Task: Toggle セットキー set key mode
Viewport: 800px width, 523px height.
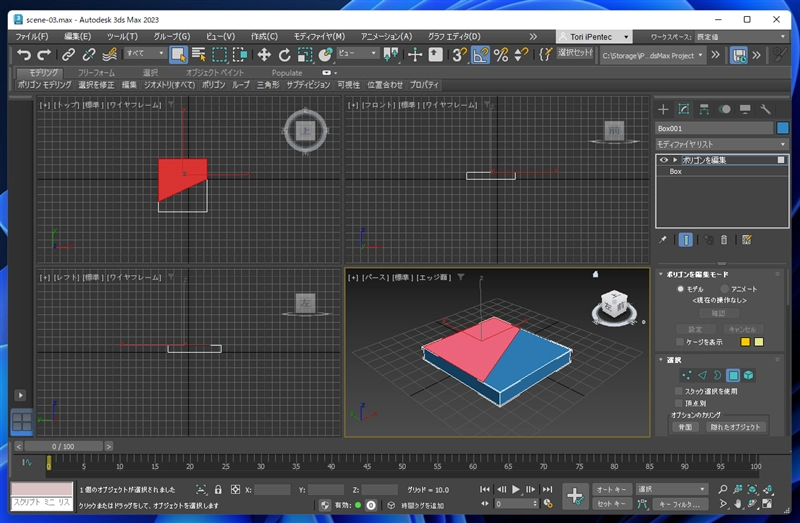Action: pyautogui.click(x=612, y=504)
